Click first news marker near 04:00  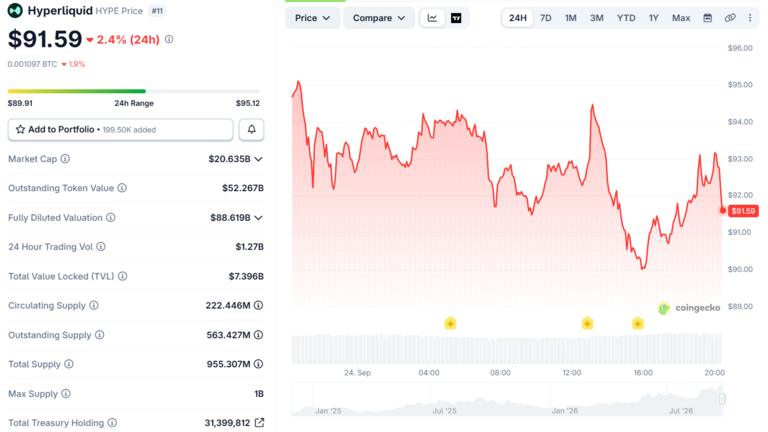tap(450, 323)
